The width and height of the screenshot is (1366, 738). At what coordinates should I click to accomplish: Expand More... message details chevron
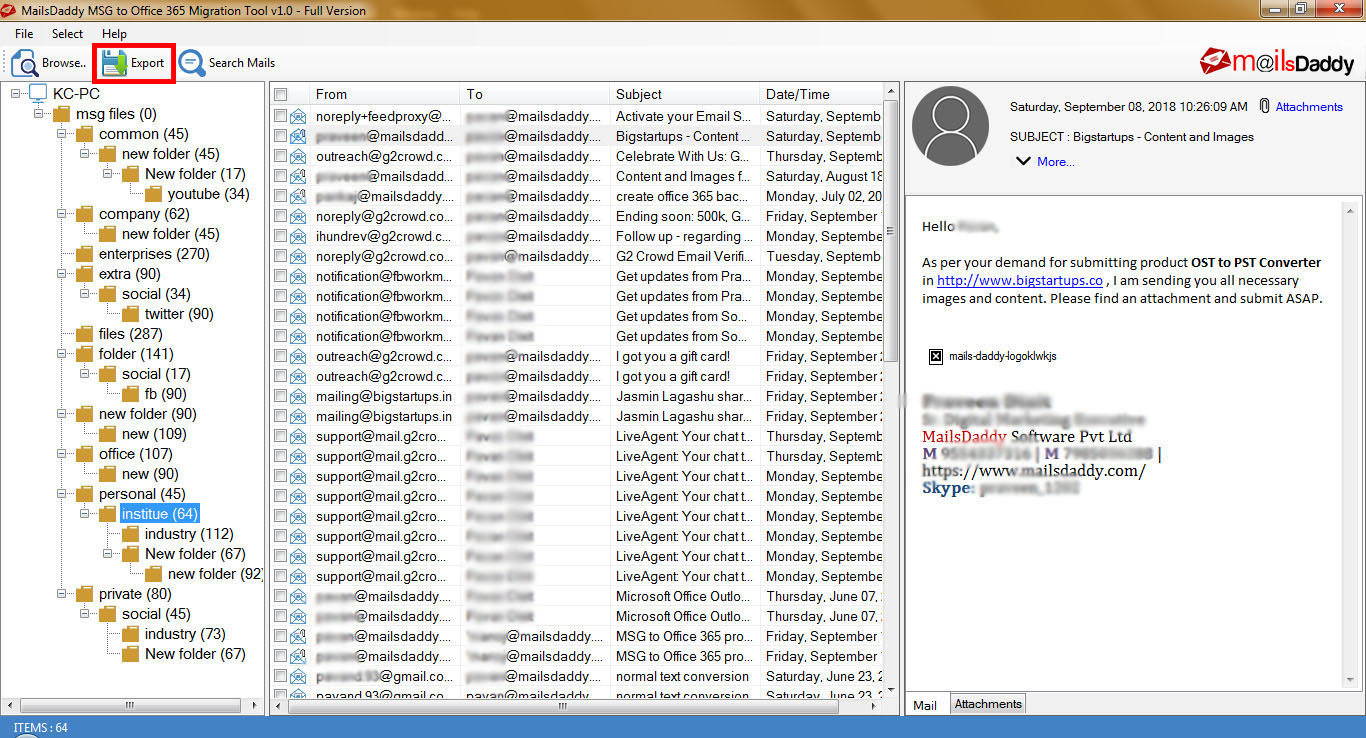click(1023, 161)
